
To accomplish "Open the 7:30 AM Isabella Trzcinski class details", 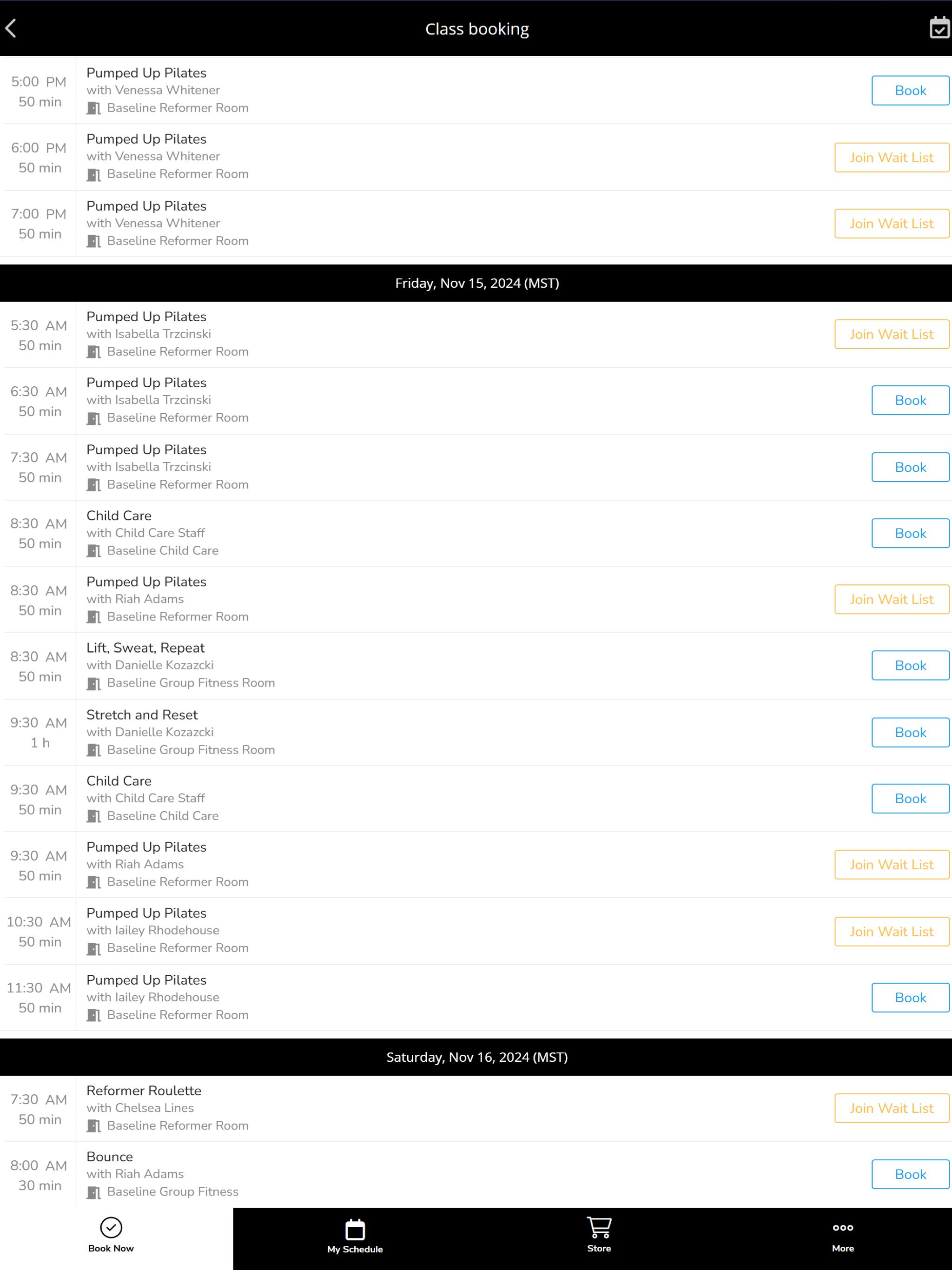I will point(476,467).
